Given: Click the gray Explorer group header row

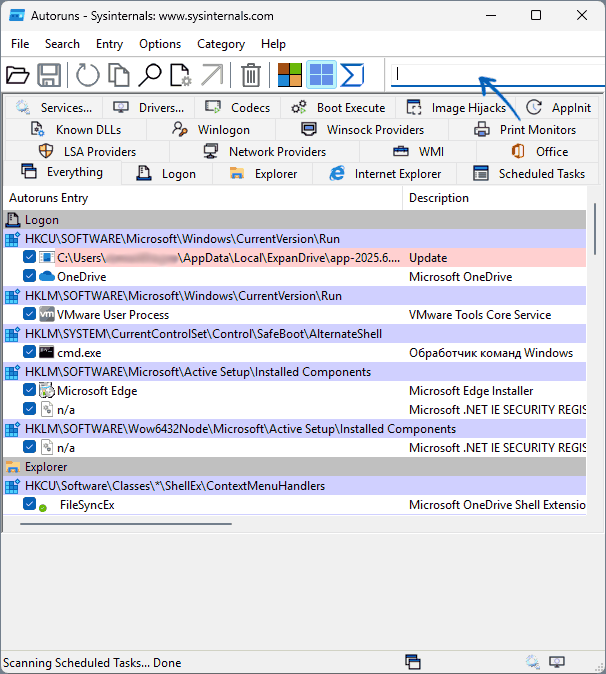Looking at the screenshot, I should coord(295,467).
